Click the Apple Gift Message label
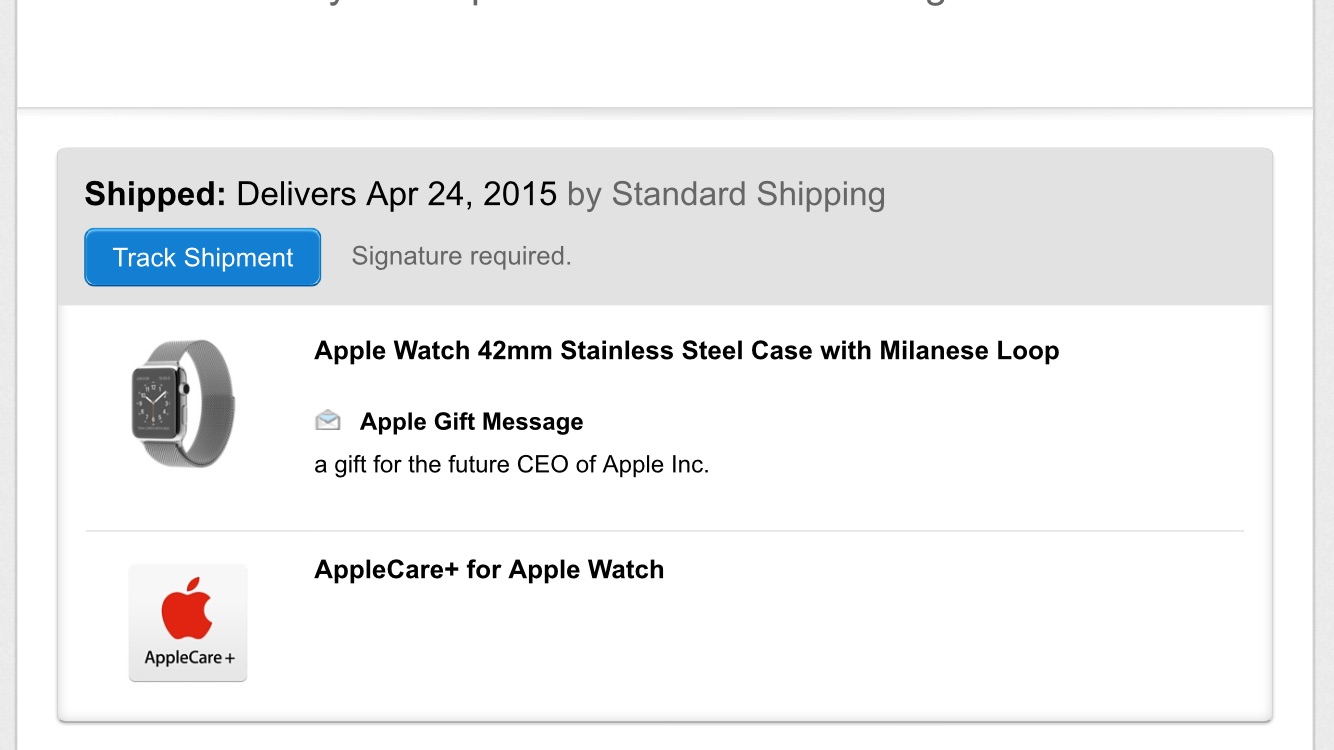Viewport: 1334px width, 750px height. (x=471, y=422)
